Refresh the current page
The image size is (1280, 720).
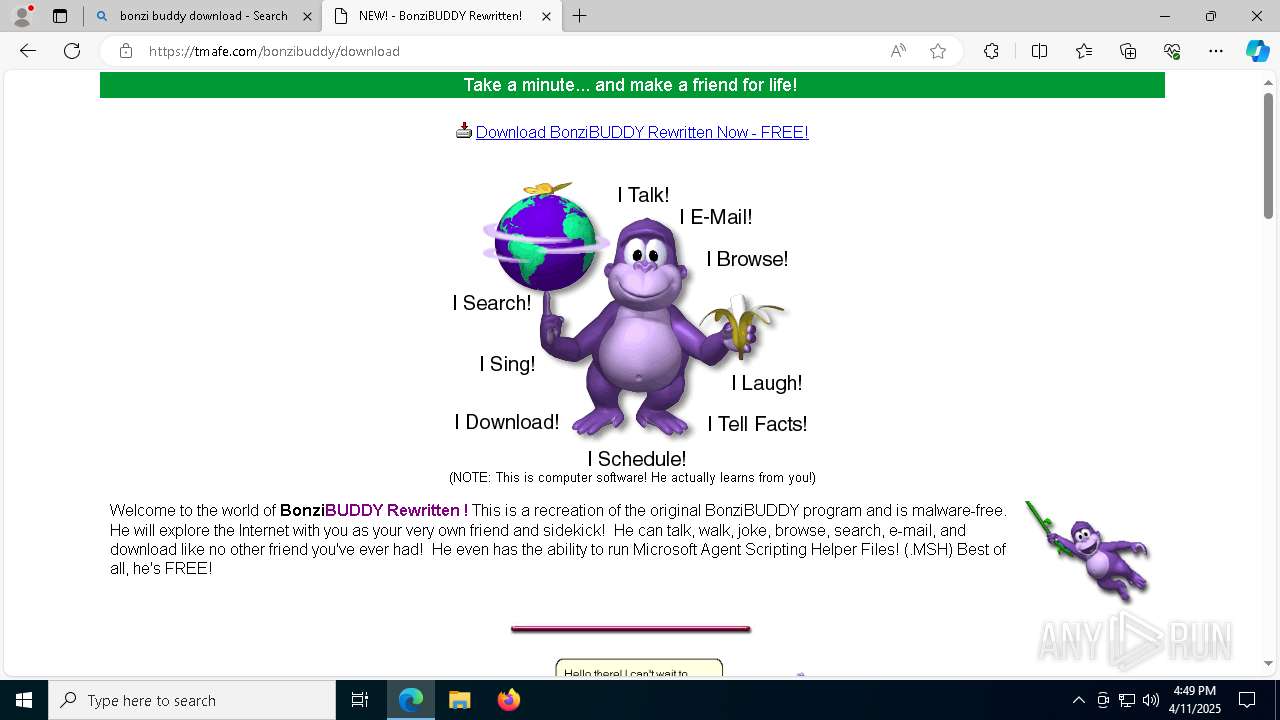[x=72, y=51]
